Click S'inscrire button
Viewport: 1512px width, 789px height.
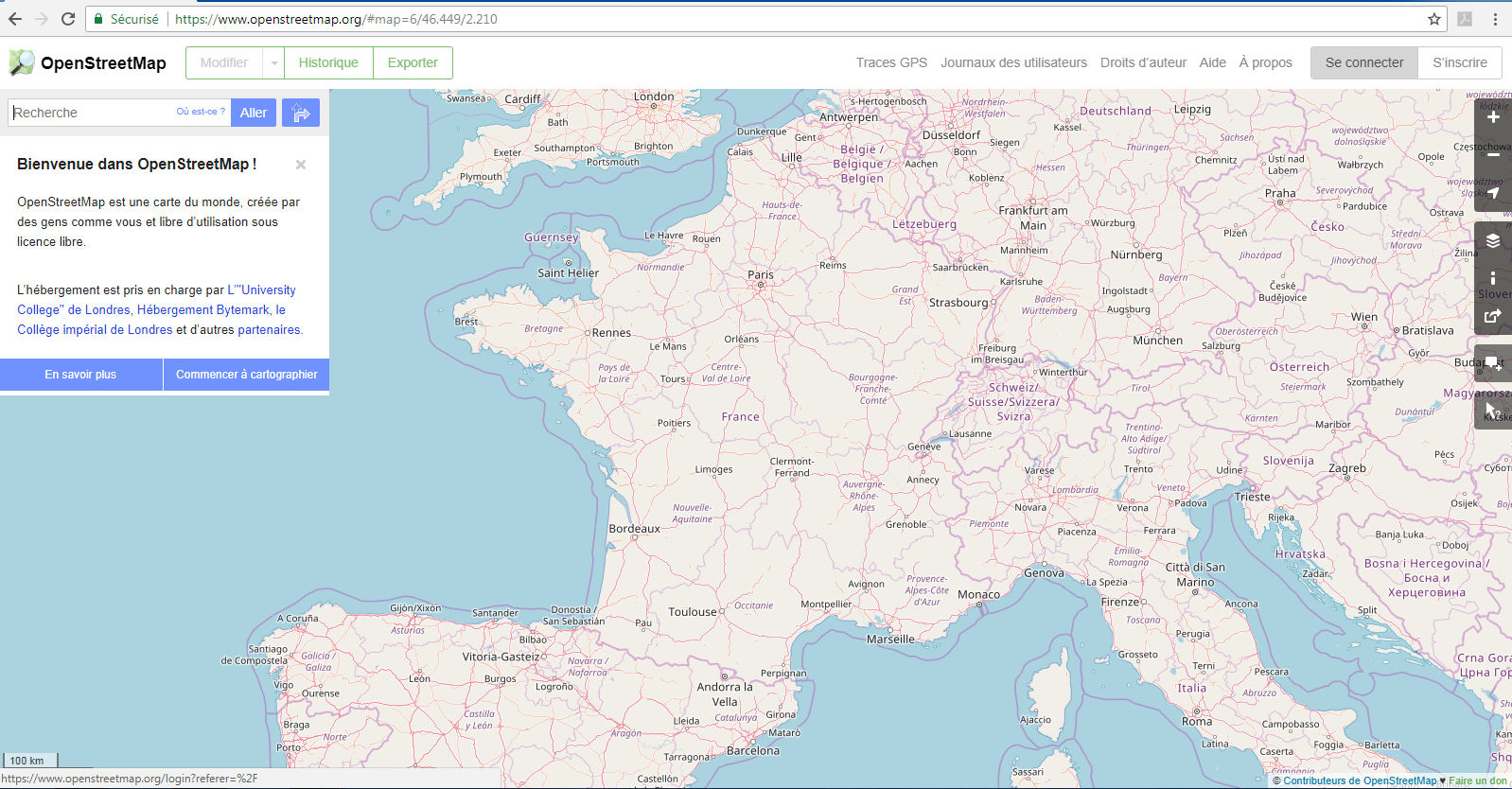[1460, 62]
